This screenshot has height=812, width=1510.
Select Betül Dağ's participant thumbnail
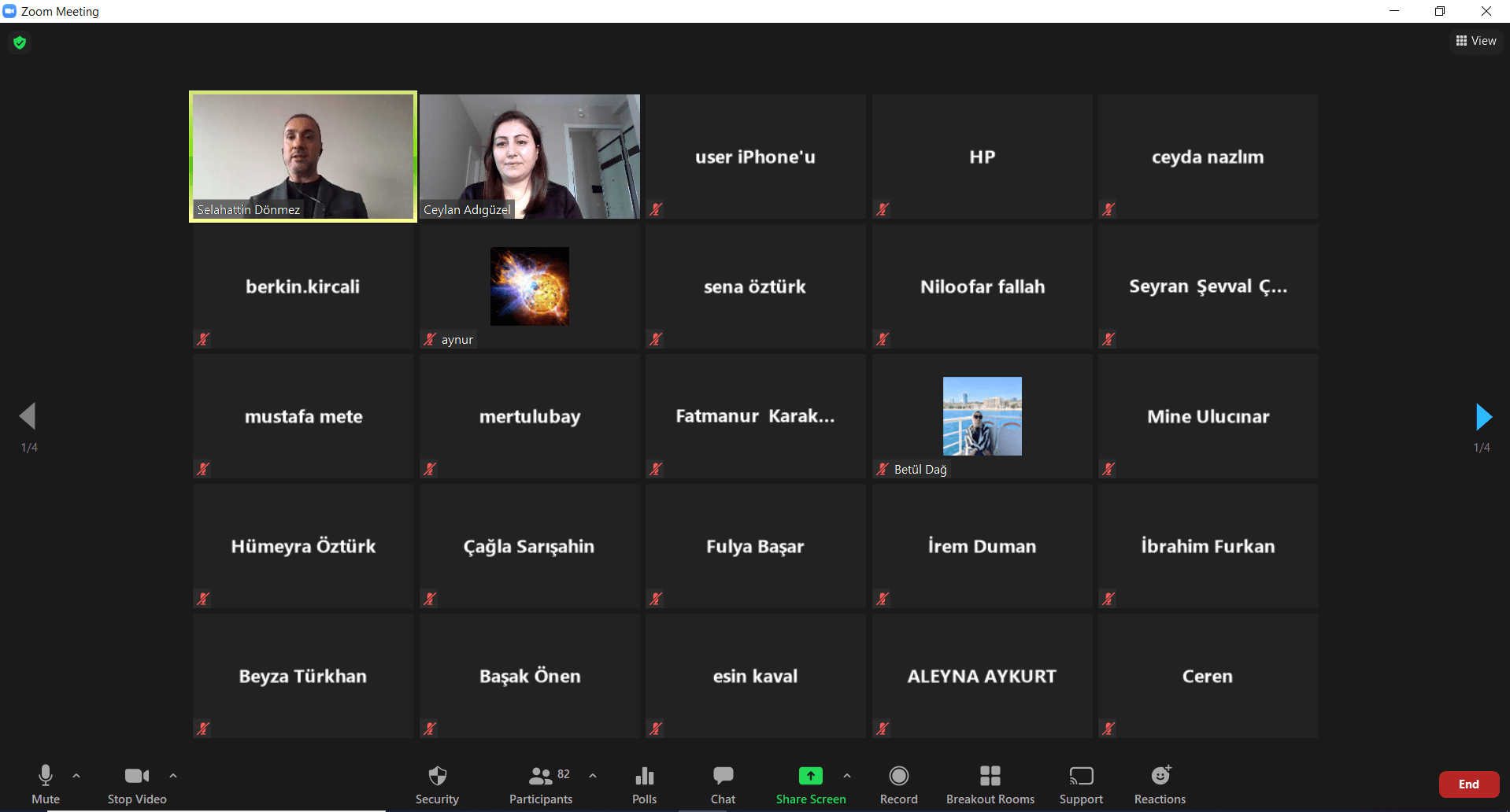(982, 416)
